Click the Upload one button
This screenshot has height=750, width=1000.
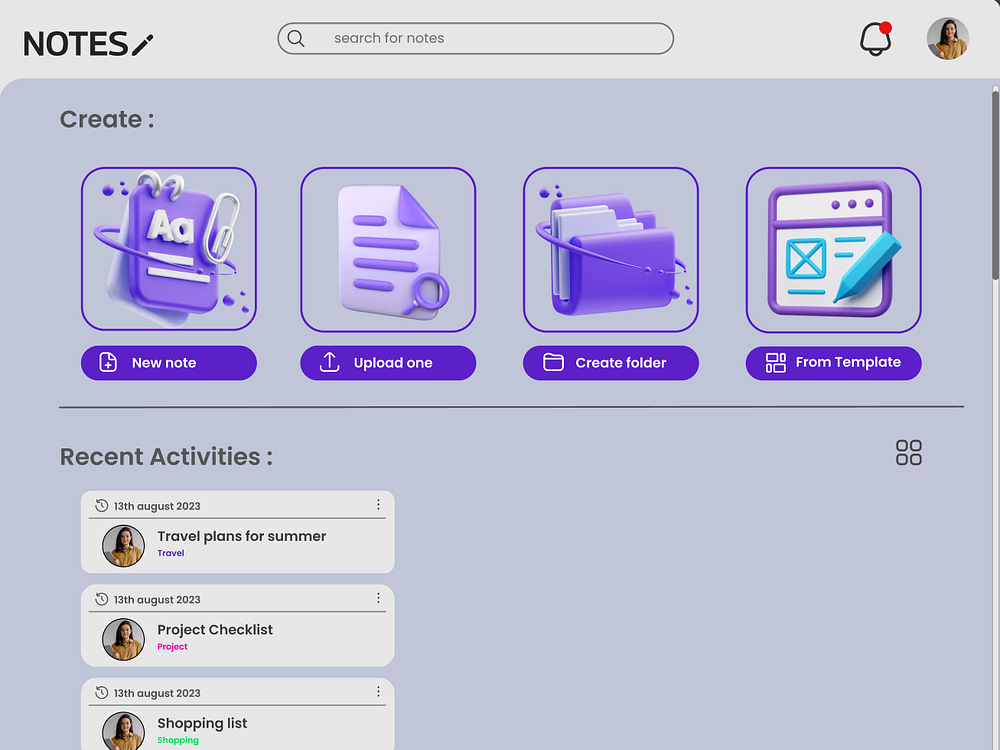pyautogui.click(x=388, y=363)
